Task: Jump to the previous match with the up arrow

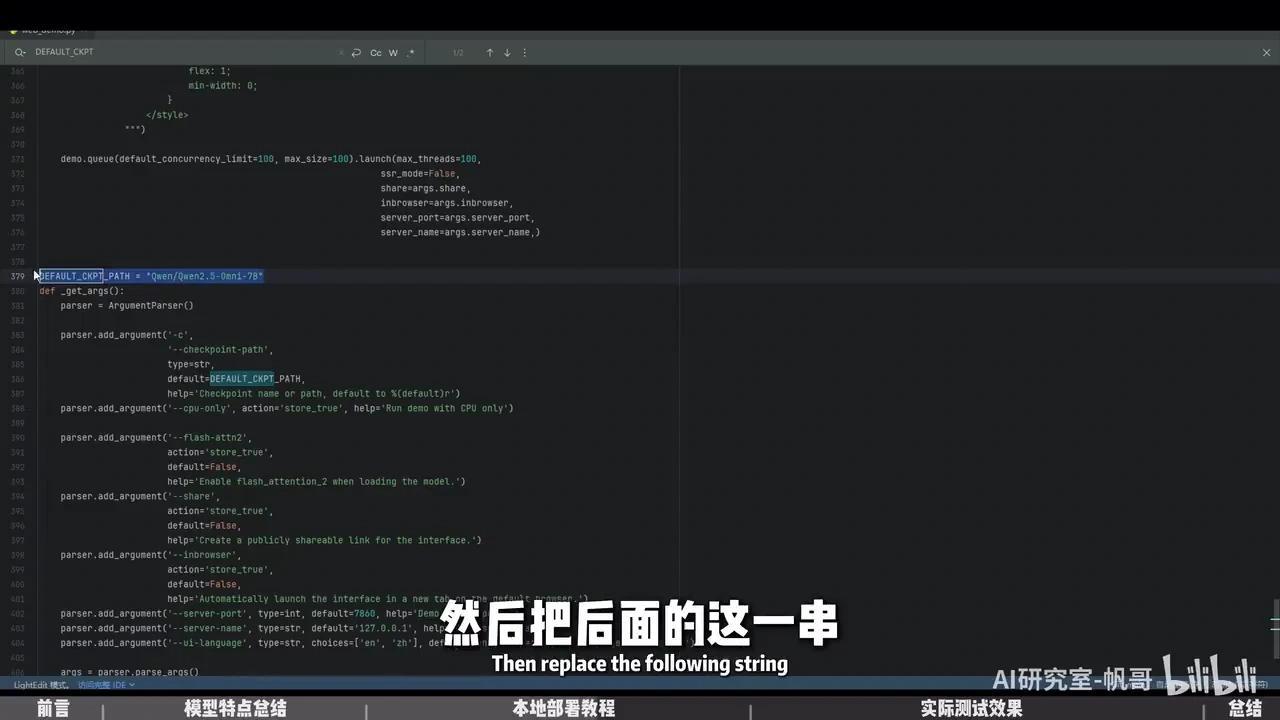Action: pos(489,52)
